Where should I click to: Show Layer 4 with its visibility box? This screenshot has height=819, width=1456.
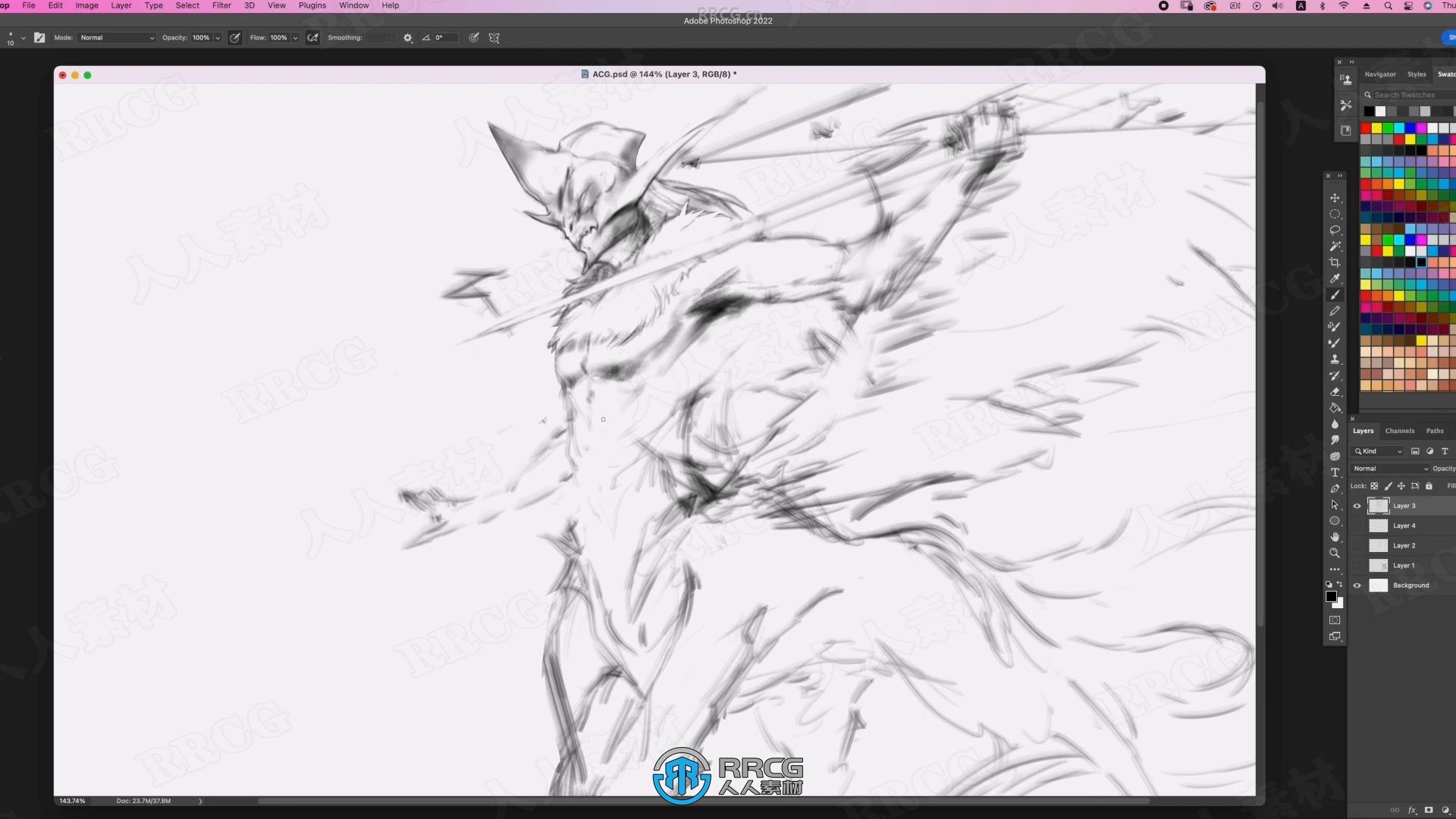click(1357, 526)
